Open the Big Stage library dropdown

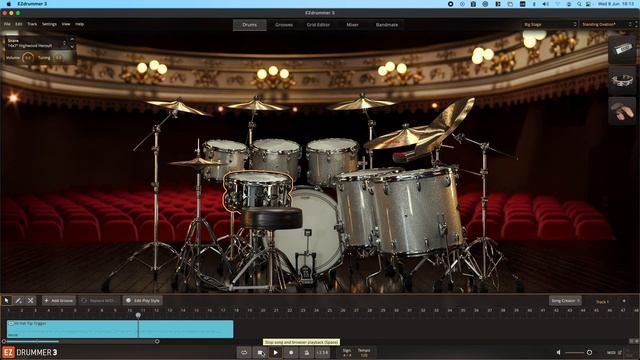tap(549, 24)
